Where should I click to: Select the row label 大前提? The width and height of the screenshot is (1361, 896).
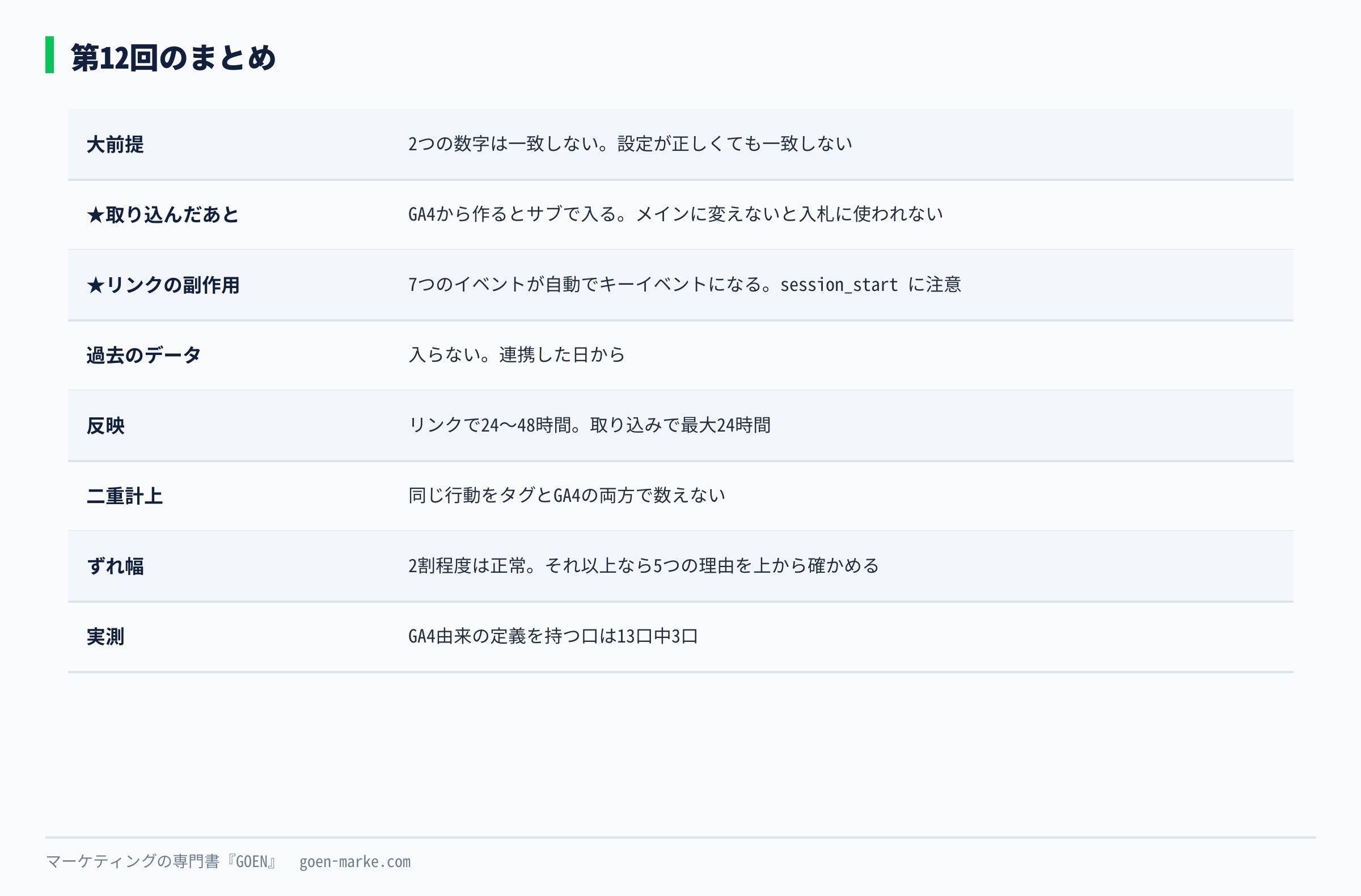click(x=115, y=144)
